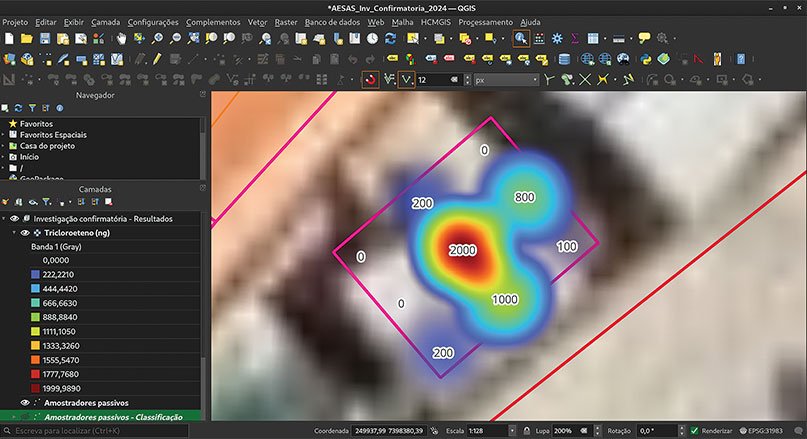Toggle topological editing icon in snapping toolbar
The width and height of the screenshot is (807, 439).
pyautogui.click(x=549, y=80)
